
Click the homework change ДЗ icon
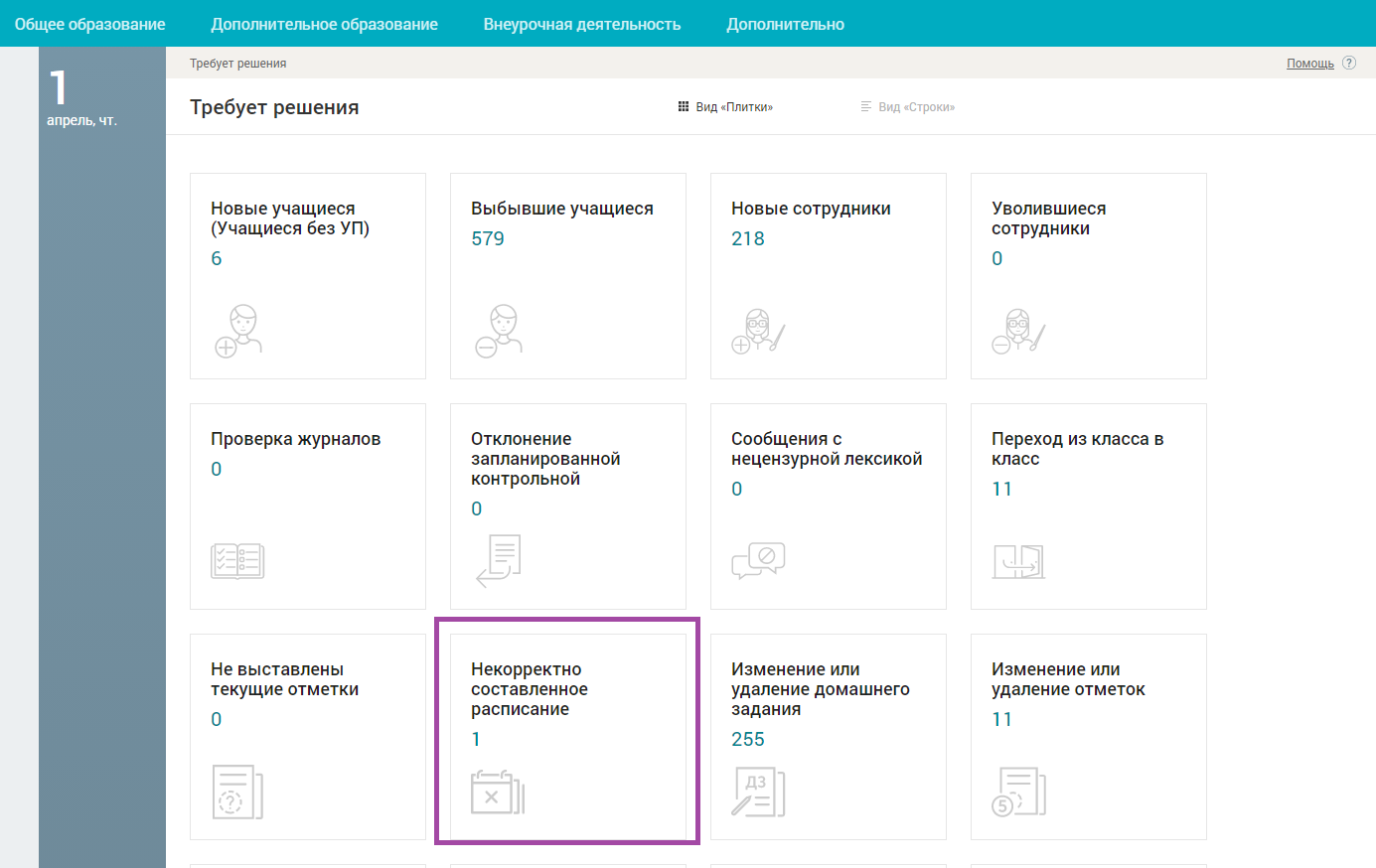[758, 792]
